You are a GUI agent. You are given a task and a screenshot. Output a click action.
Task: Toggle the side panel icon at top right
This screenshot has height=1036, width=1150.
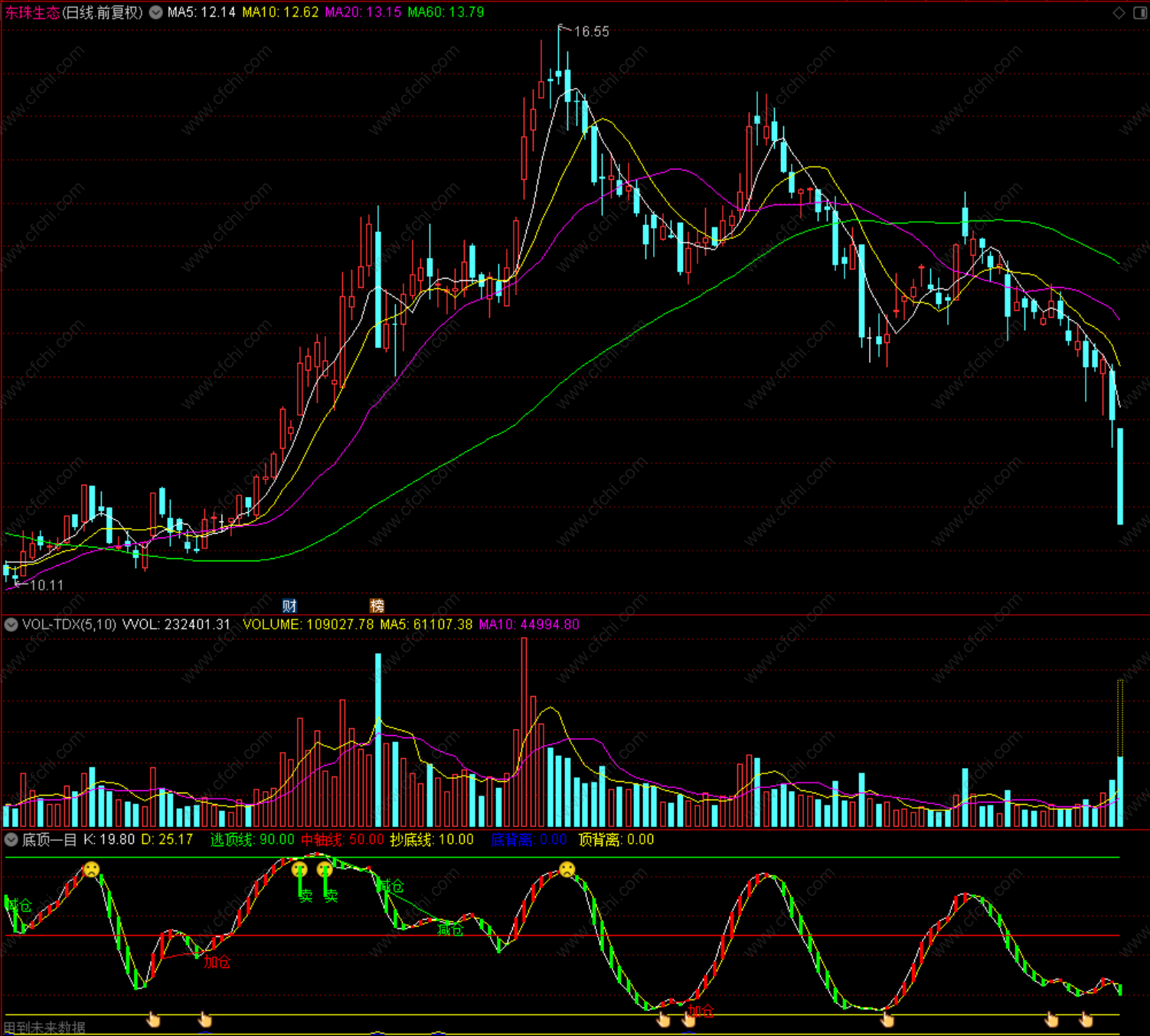tap(1139, 12)
